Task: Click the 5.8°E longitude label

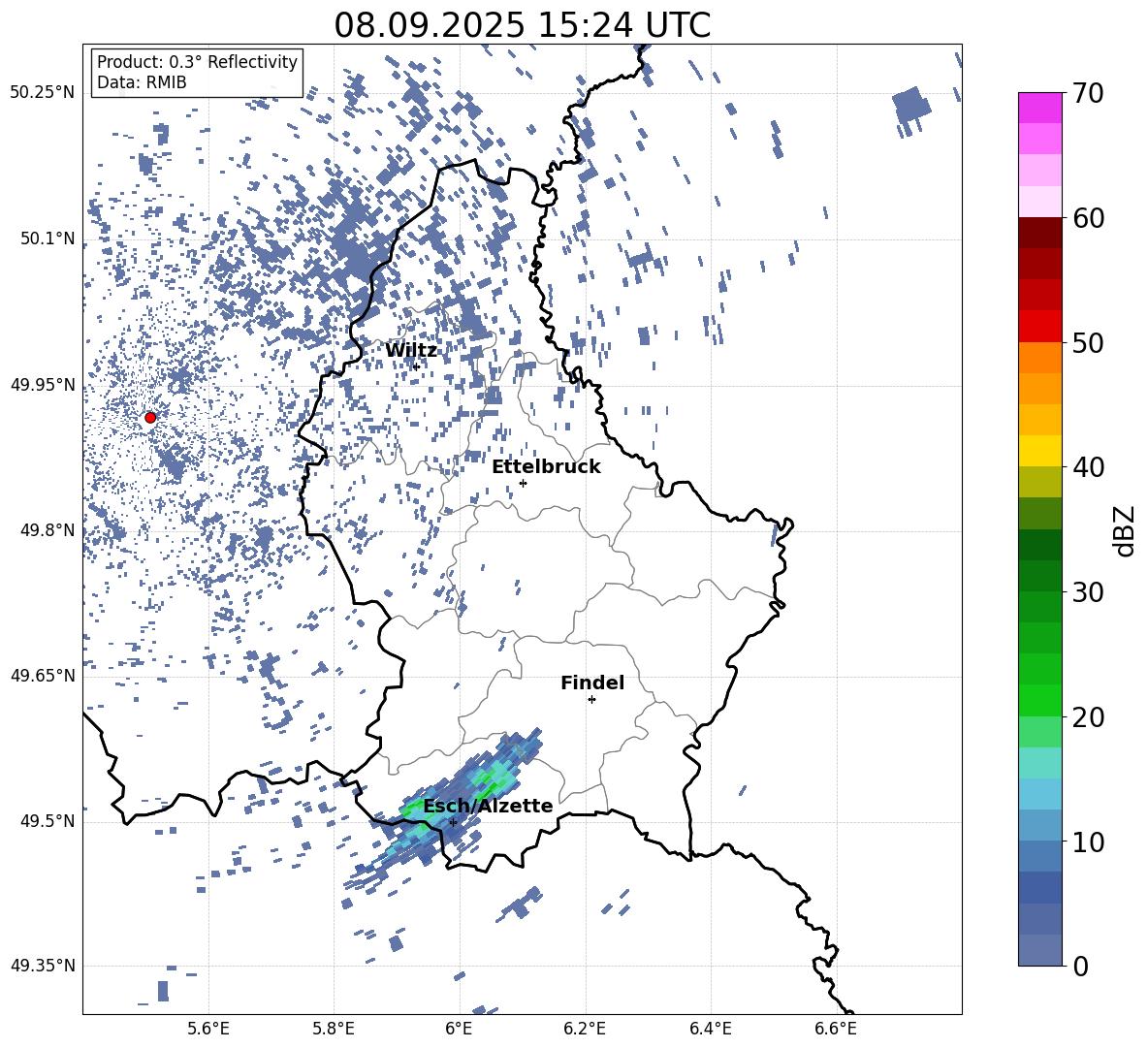Action: [334, 1029]
